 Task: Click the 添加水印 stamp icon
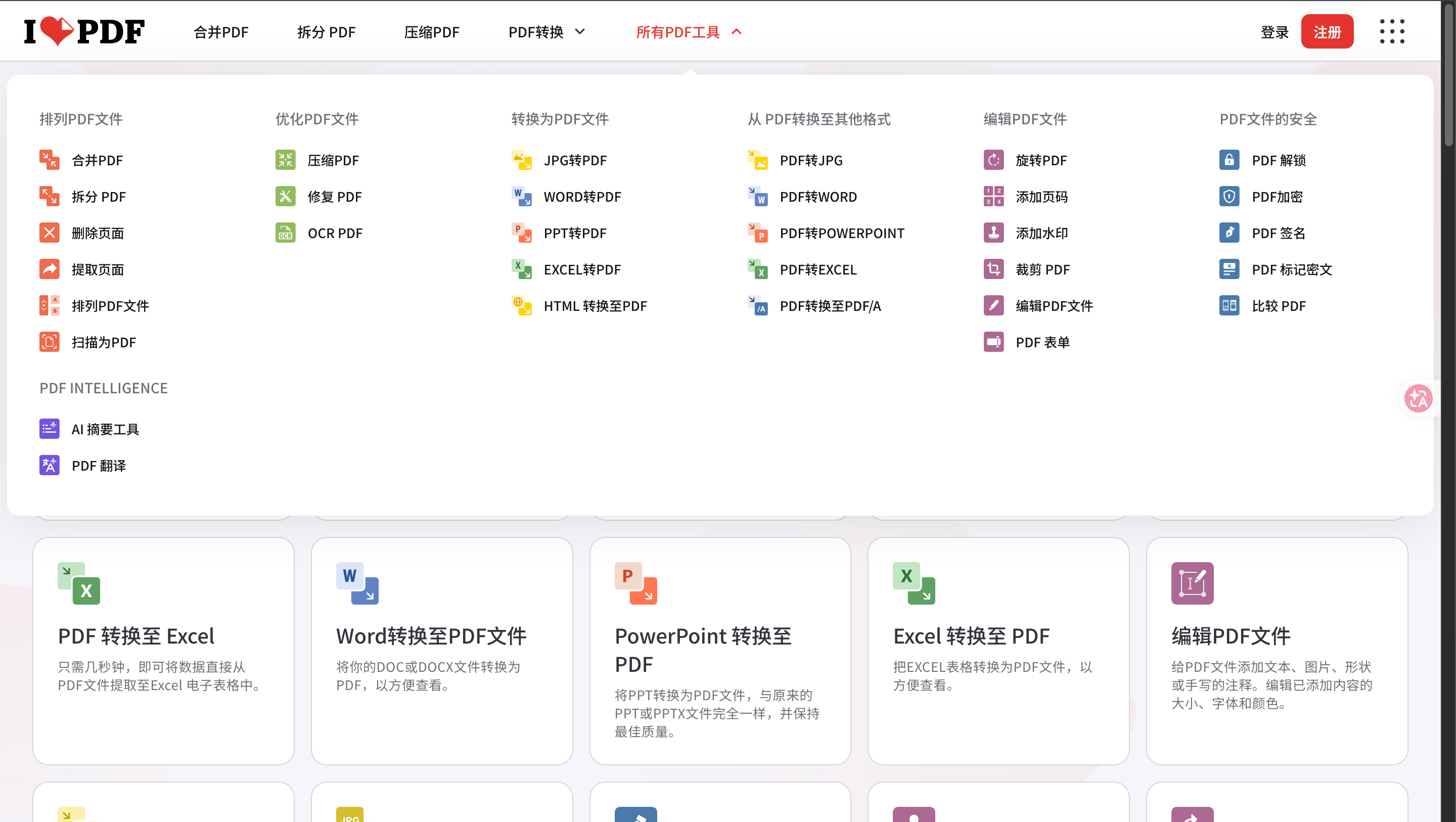(993, 233)
